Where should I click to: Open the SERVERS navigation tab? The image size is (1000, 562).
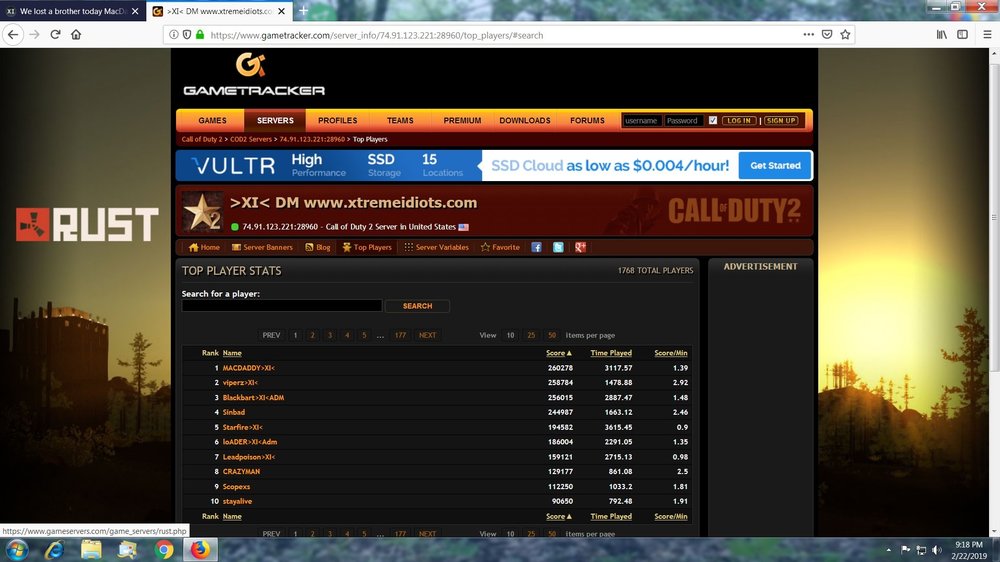pyautogui.click(x=275, y=120)
